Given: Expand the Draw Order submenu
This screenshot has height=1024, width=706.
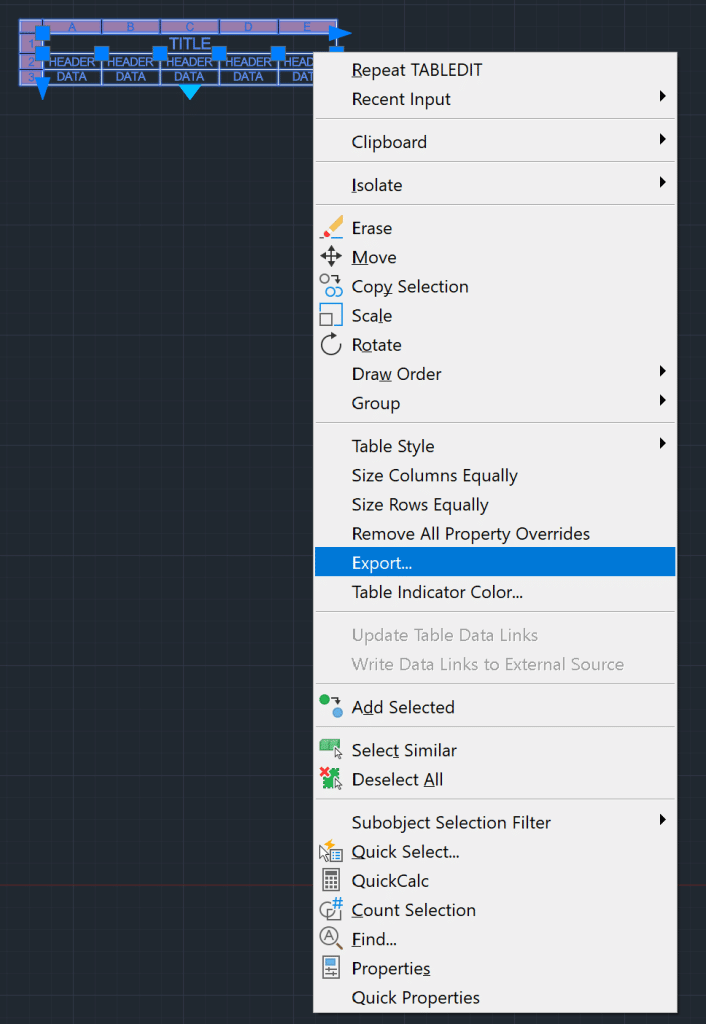Looking at the screenshot, I should click(x=663, y=373).
